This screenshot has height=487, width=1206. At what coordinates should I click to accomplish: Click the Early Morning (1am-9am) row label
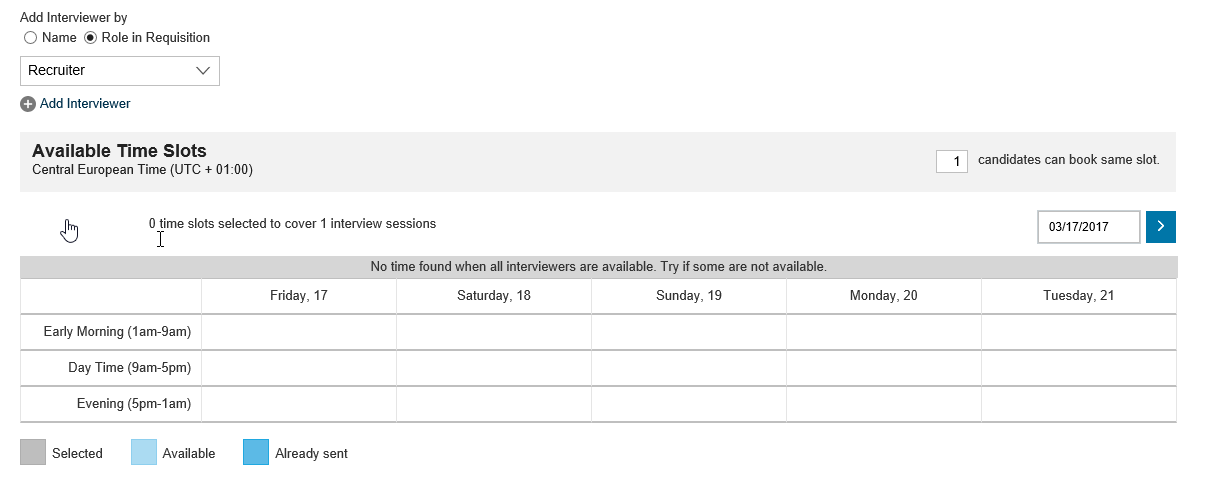(117, 332)
